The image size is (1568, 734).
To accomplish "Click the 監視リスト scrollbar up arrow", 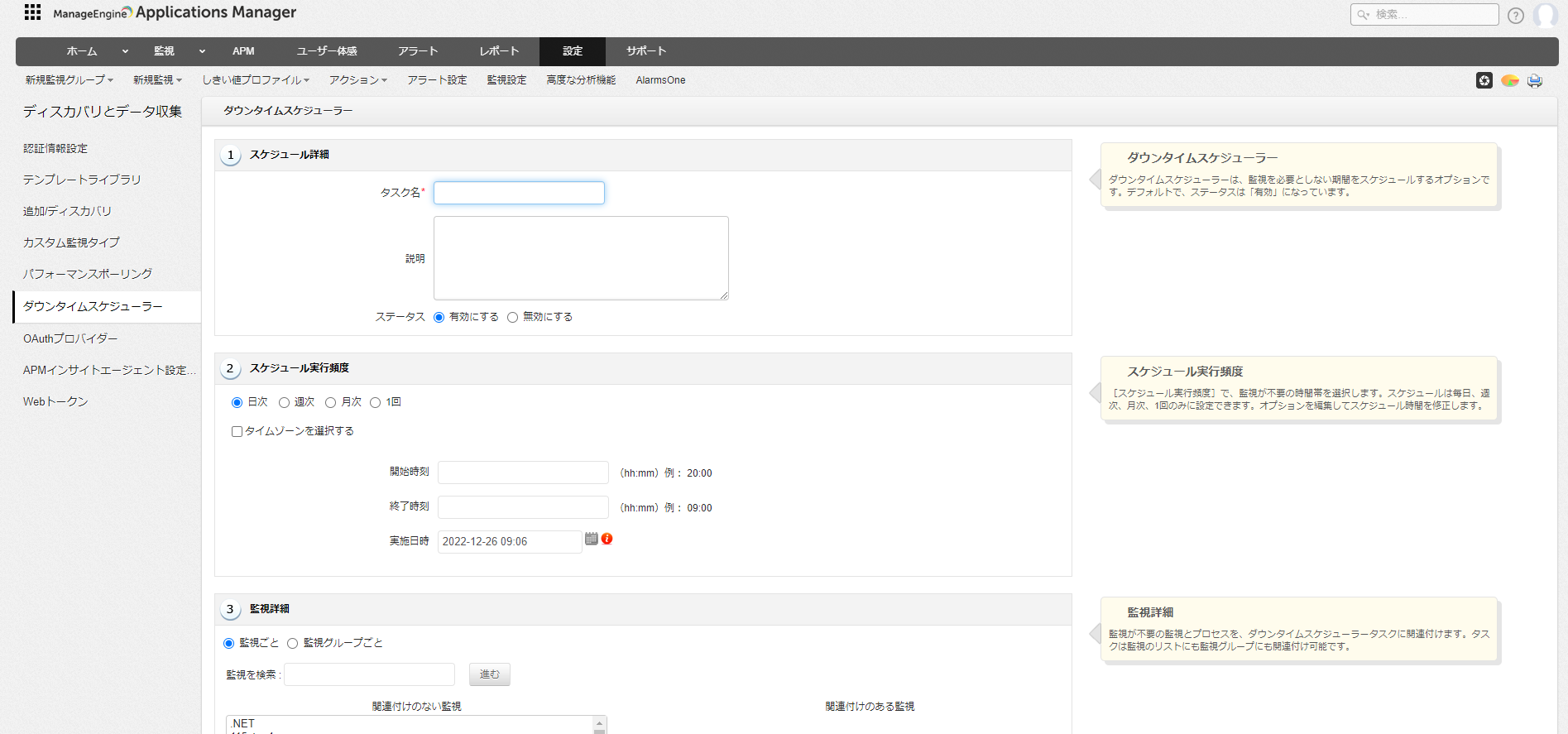I will pos(600,723).
